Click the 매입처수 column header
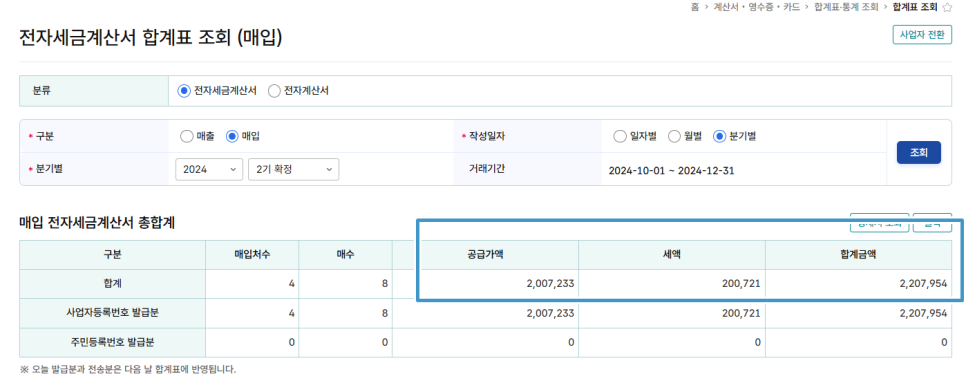 (x=252, y=255)
